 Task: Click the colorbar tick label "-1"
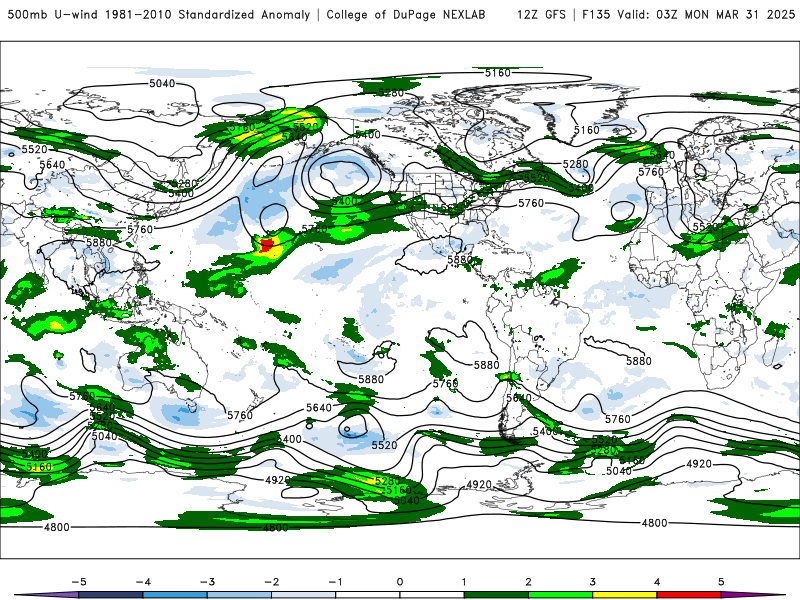point(335,582)
